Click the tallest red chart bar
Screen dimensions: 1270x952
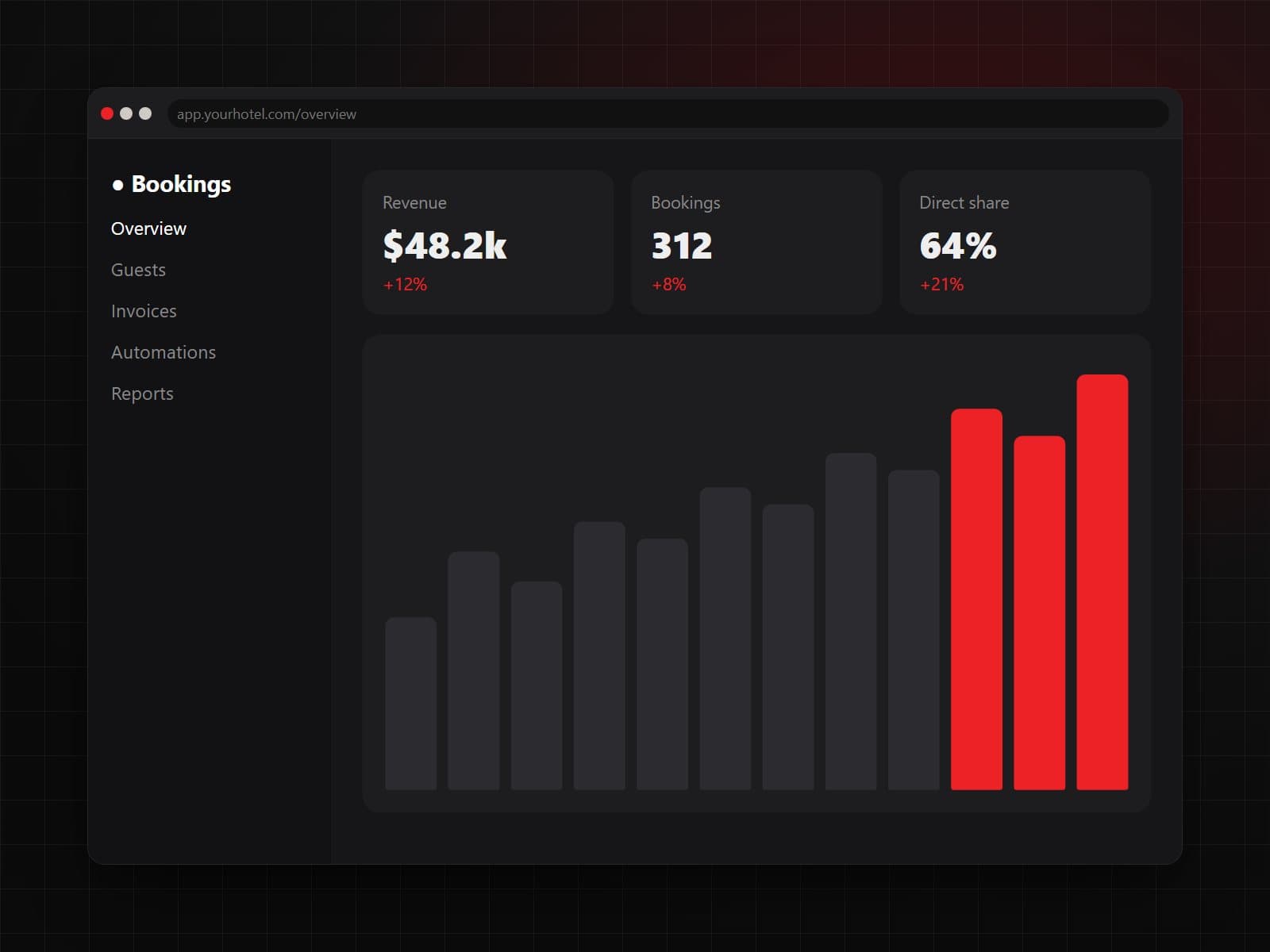[x=1103, y=582]
